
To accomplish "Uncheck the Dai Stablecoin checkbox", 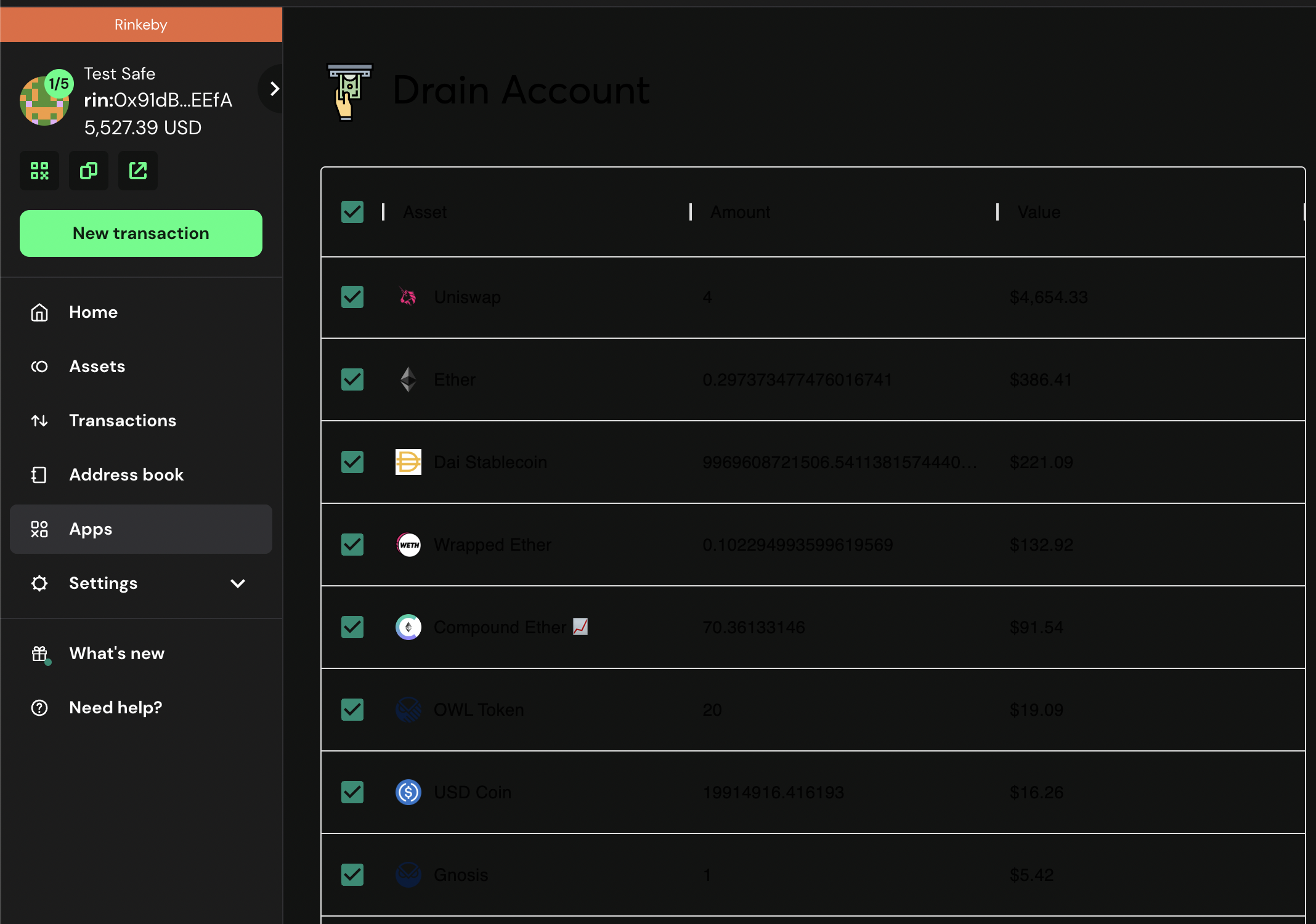I will pyautogui.click(x=352, y=462).
